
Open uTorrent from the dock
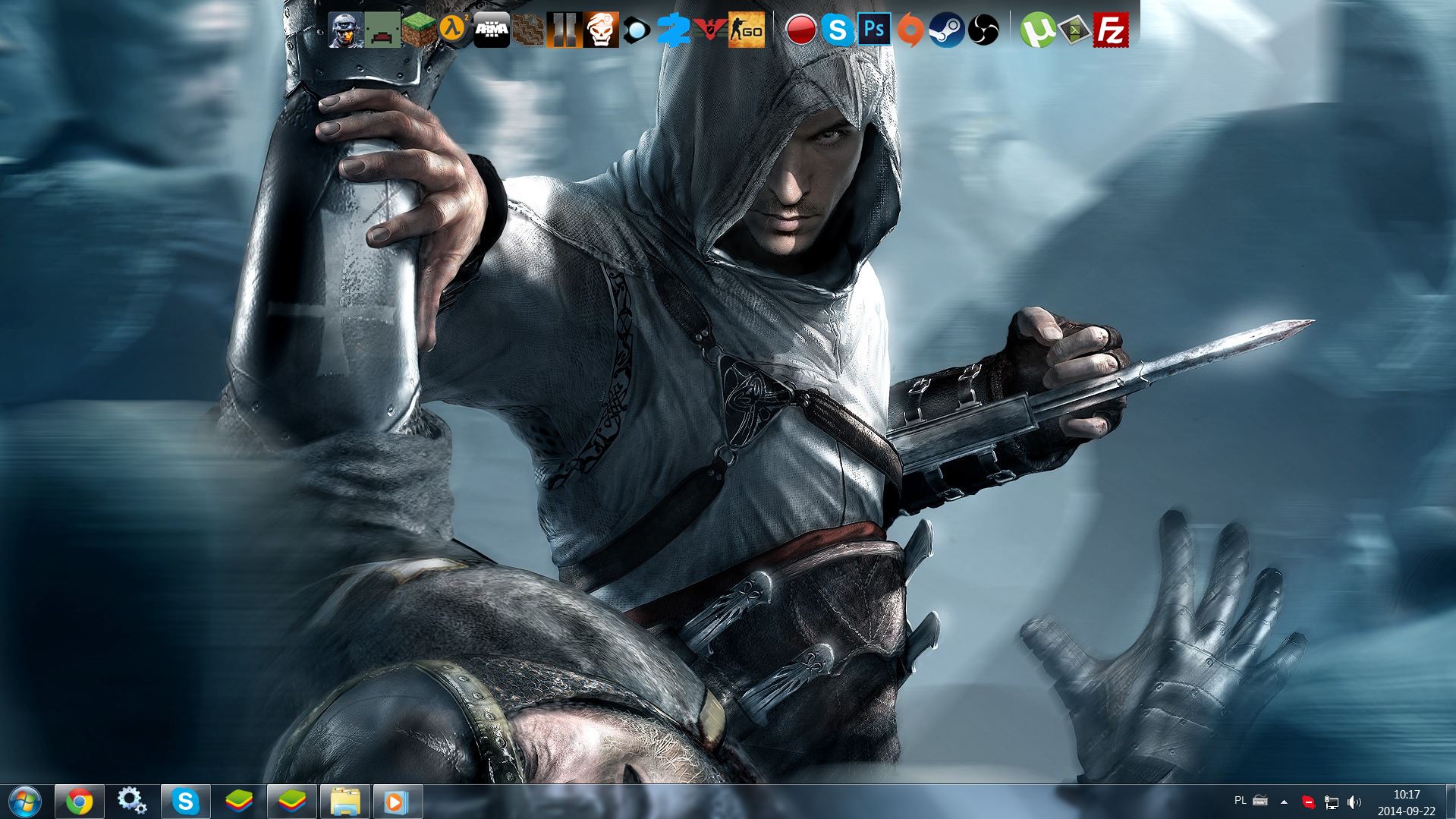(x=1038, y=30)
